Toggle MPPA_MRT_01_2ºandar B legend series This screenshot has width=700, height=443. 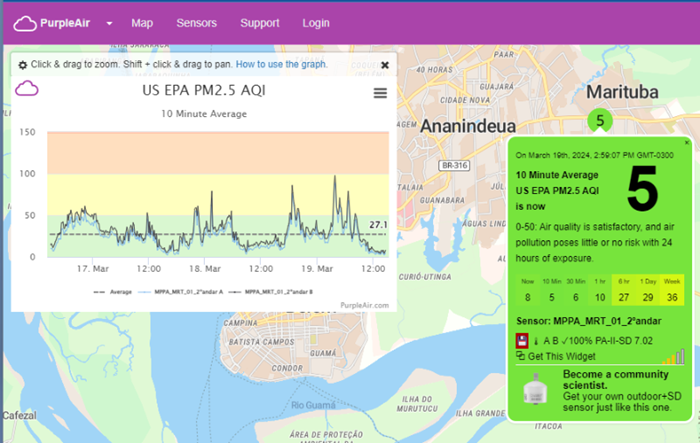271,292
